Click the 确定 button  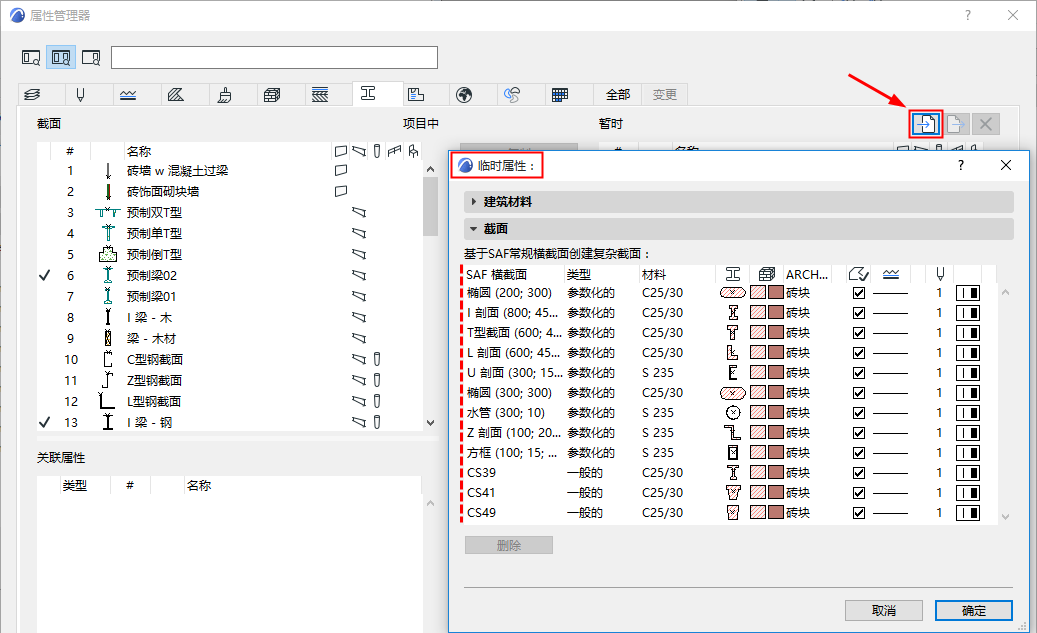(x=974, y=611)
